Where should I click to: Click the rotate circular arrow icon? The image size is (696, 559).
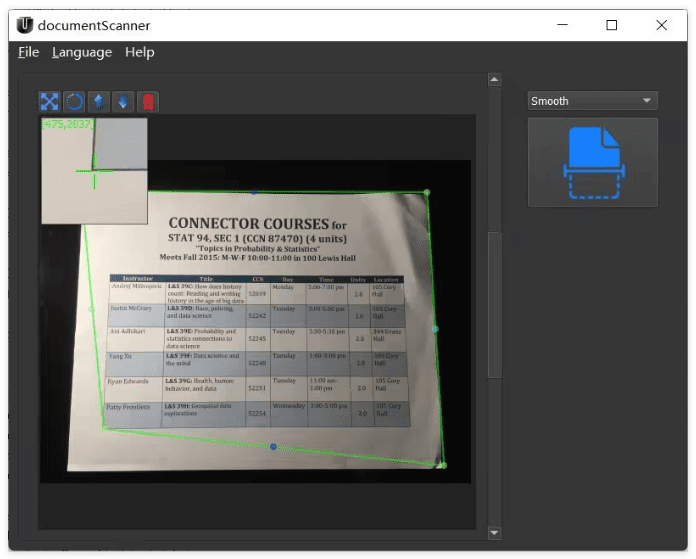click(x=74, y=102)
